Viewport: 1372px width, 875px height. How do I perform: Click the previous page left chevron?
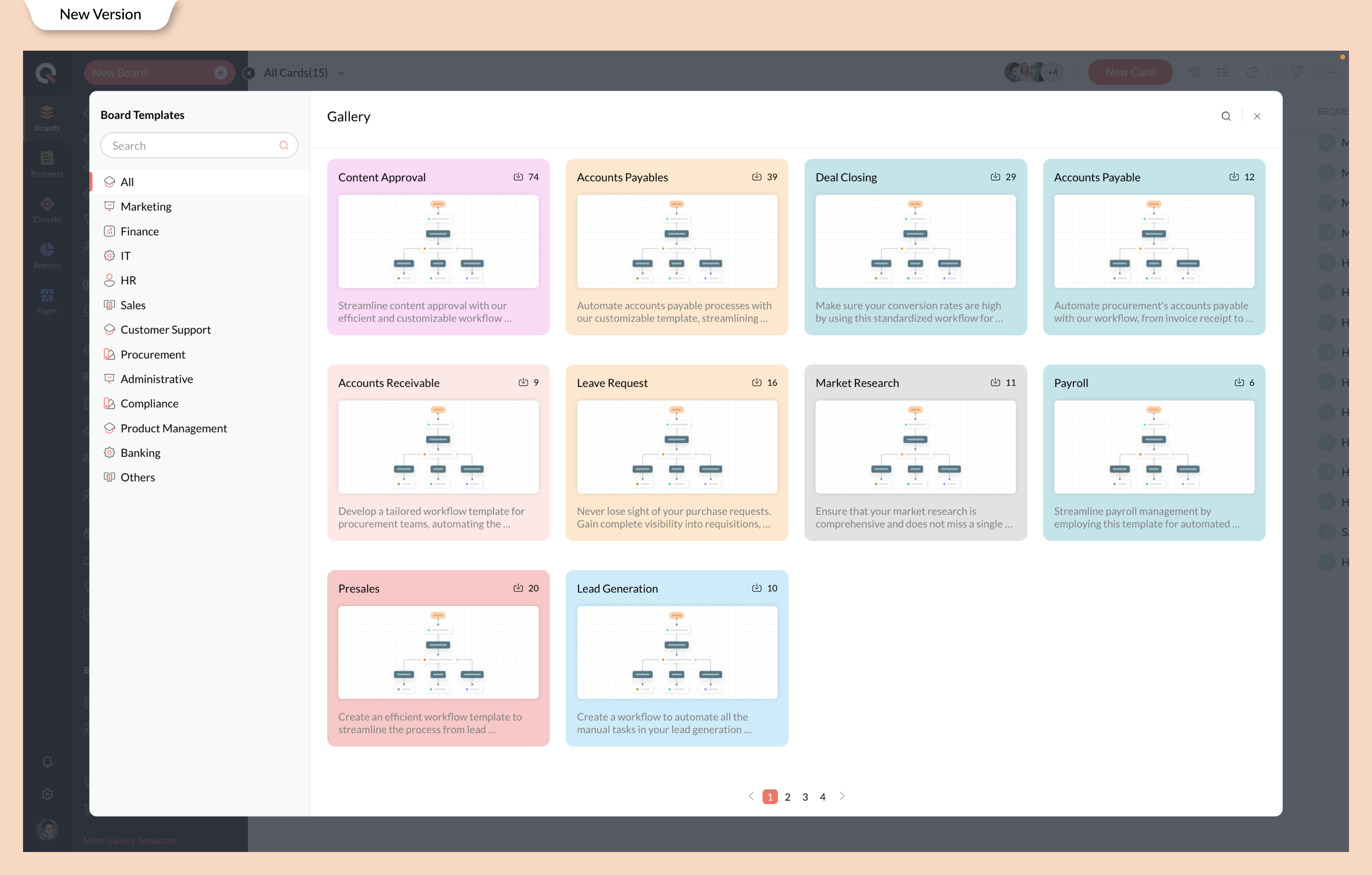(751, 796)
